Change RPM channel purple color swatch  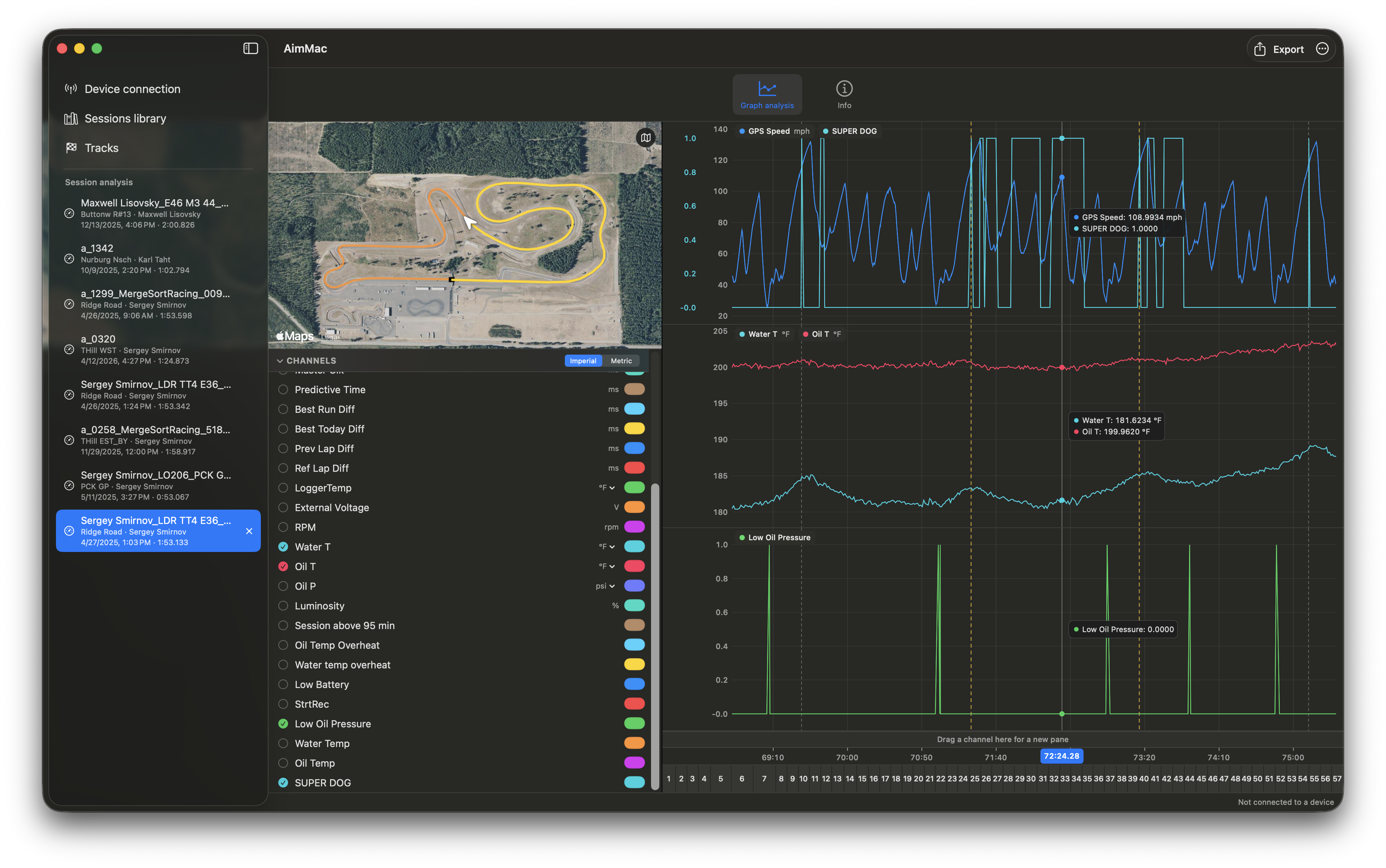pos(634,526)
